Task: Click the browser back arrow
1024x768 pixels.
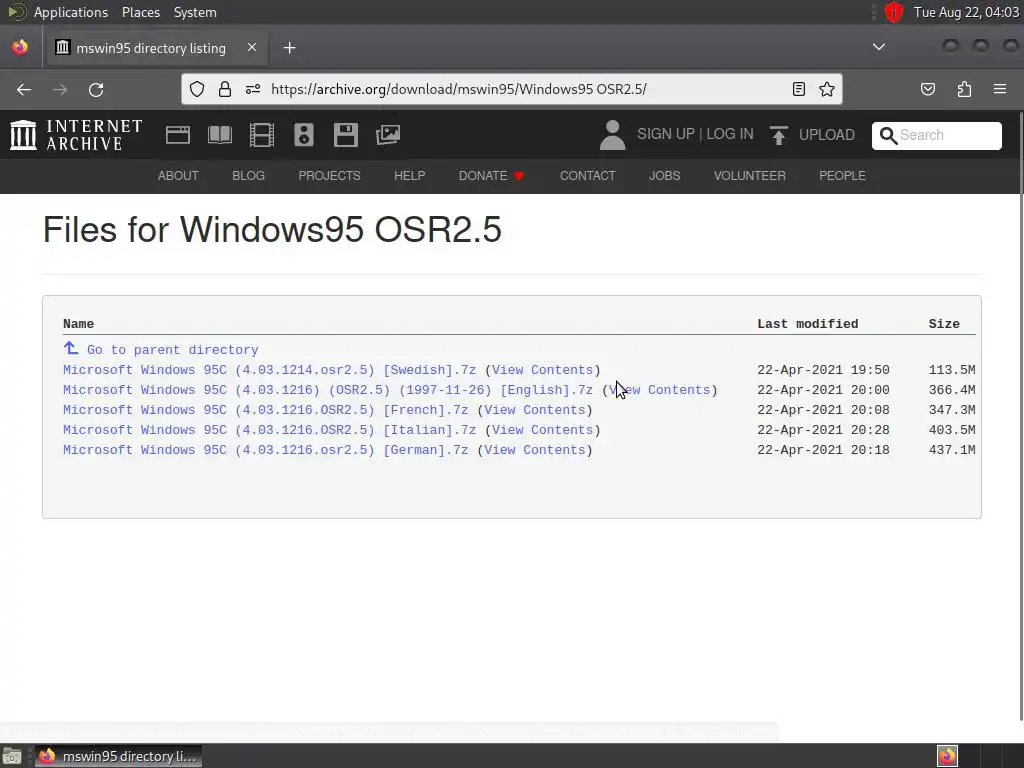Action: (x=24, y=89)
